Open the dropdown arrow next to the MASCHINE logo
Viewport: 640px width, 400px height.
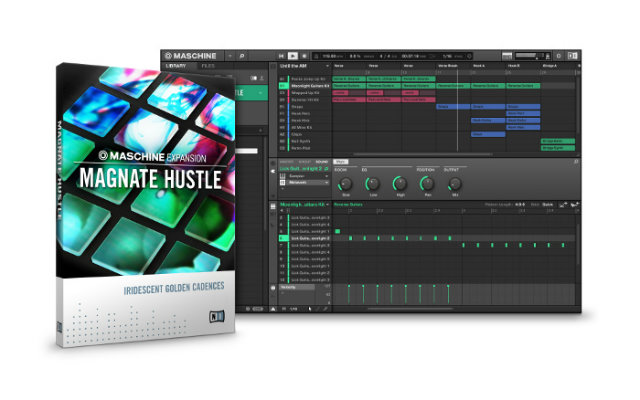click(230, 56)
